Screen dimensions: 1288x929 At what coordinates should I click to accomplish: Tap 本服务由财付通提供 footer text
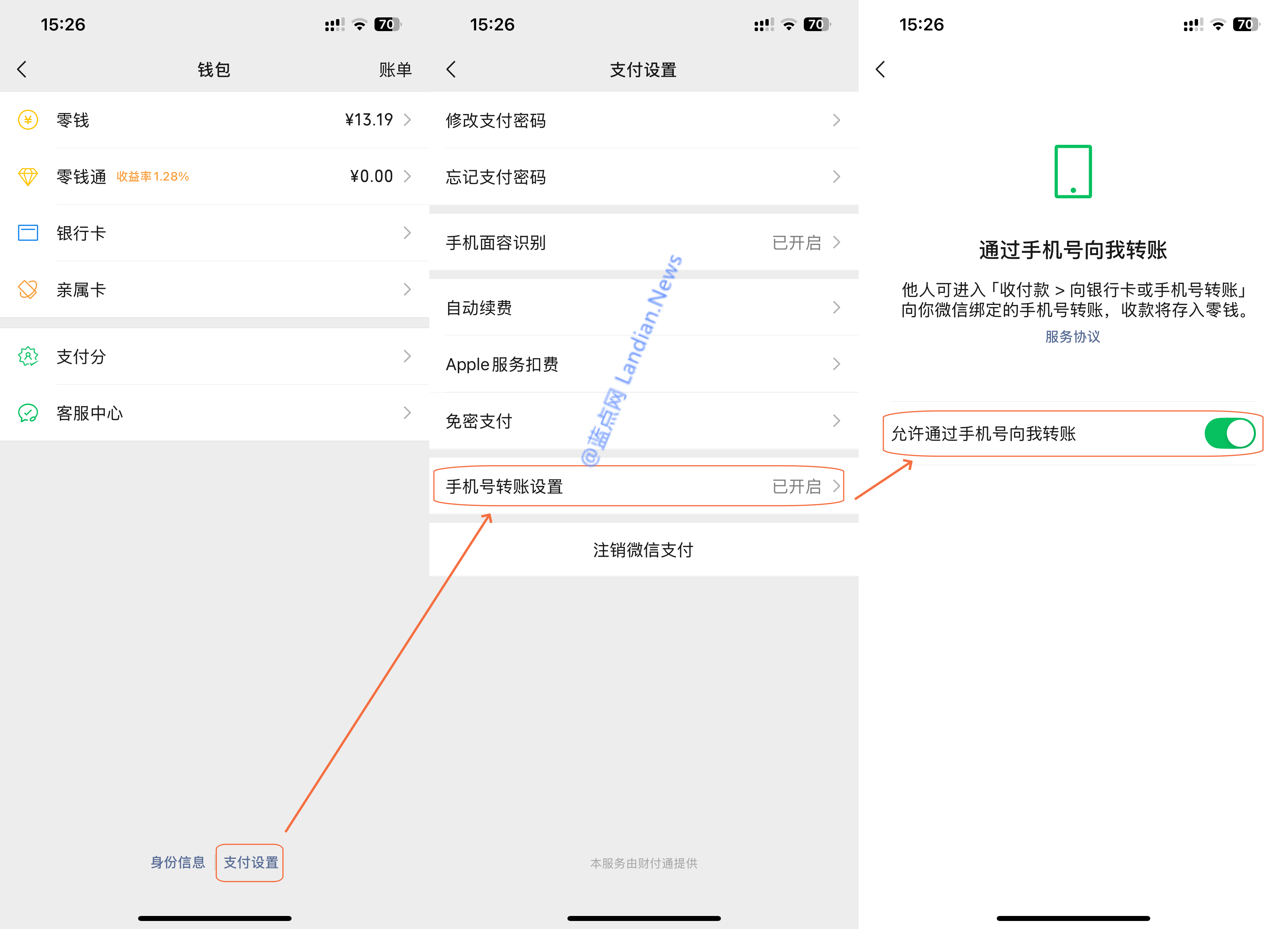click(644, 863)
